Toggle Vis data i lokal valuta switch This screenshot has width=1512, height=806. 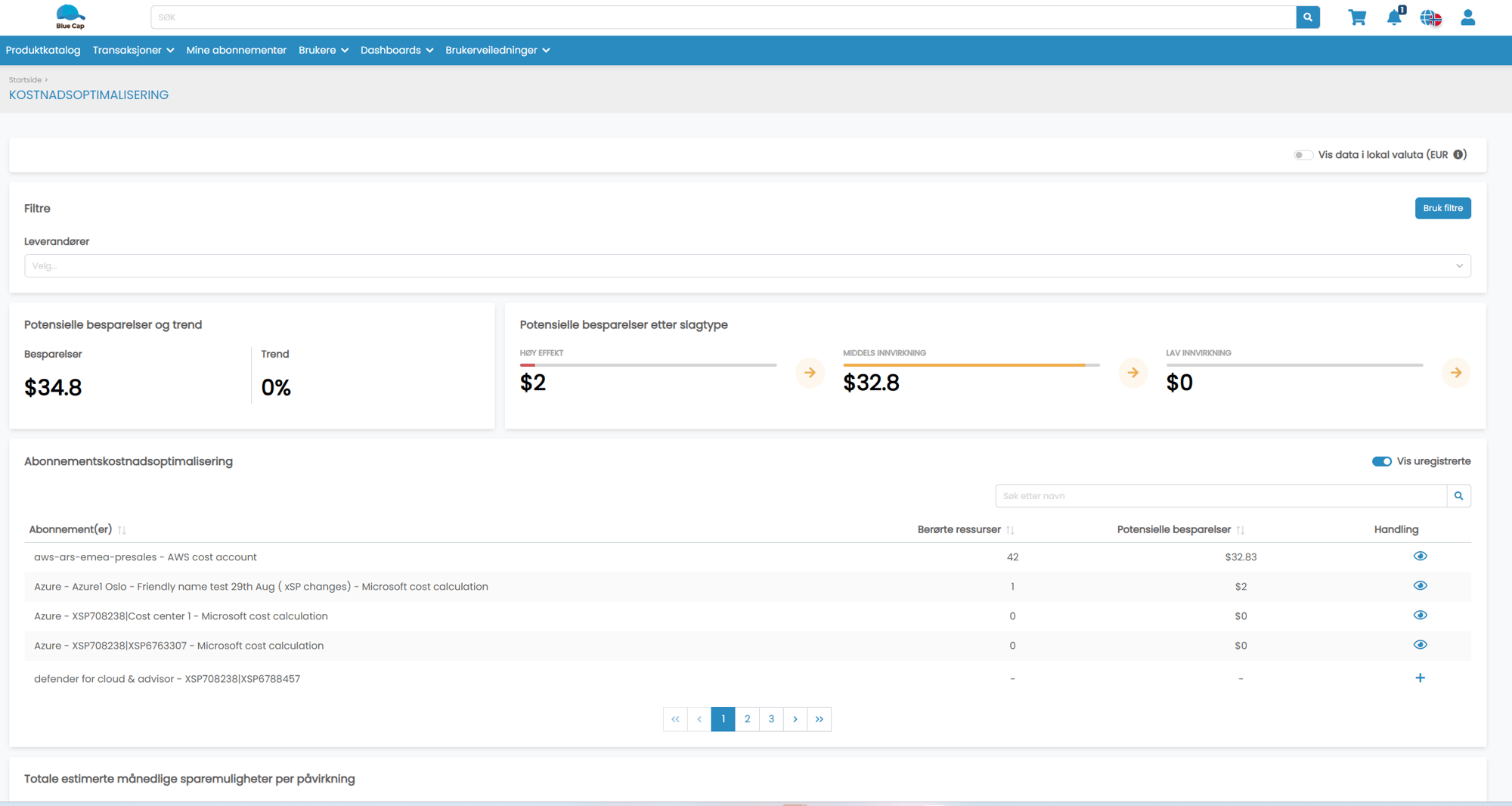click(x=1303, y=155)
